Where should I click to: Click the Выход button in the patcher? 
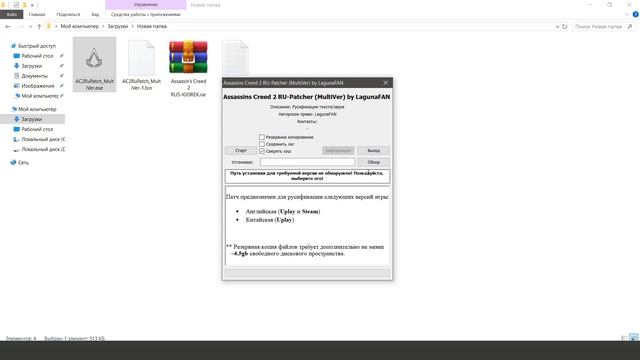click(373, 151)
